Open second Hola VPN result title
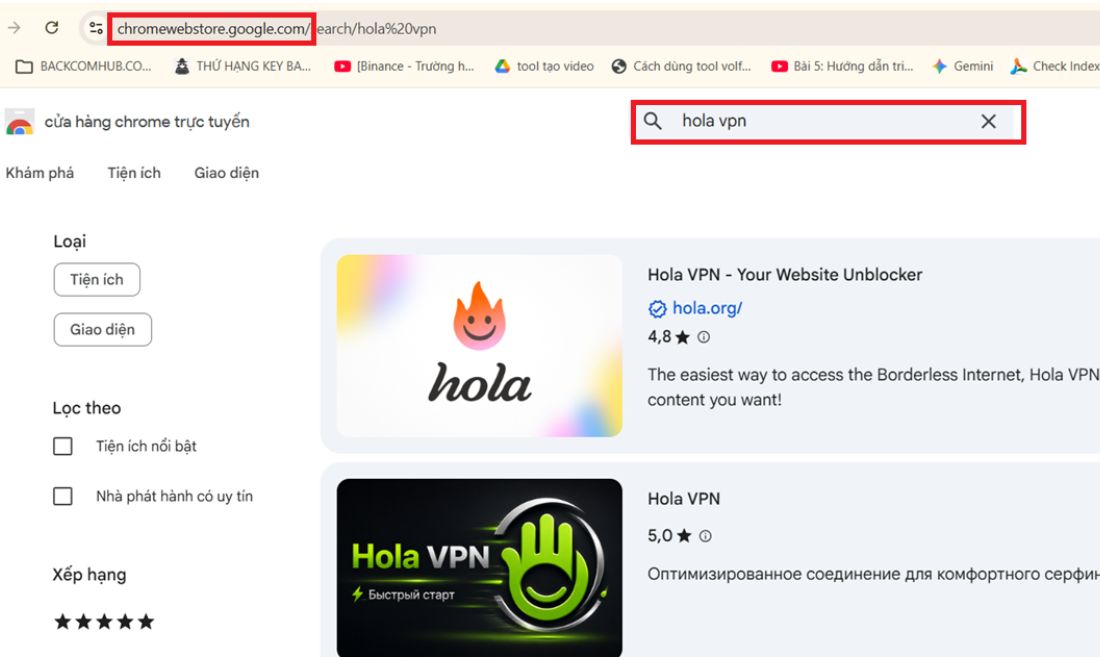 (684, 499)
